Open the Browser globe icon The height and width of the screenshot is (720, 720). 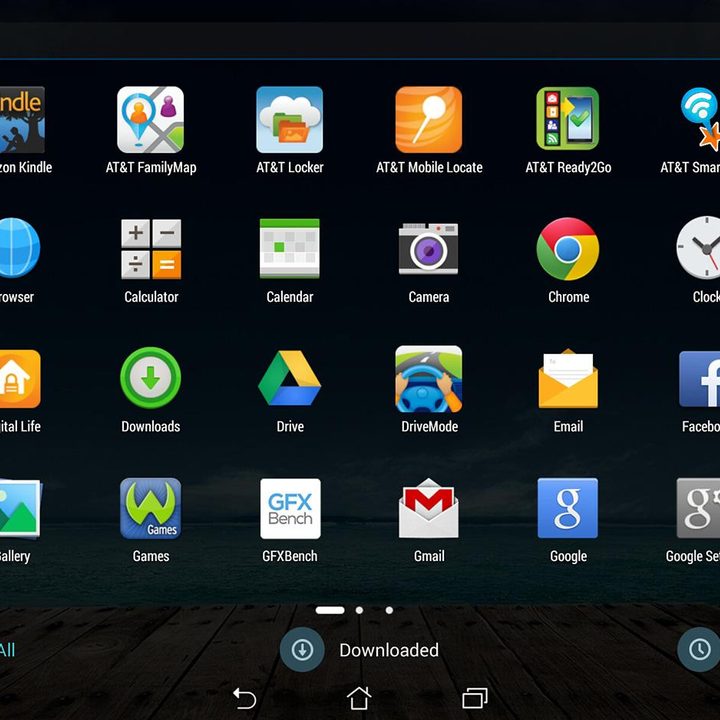[19, 248]
